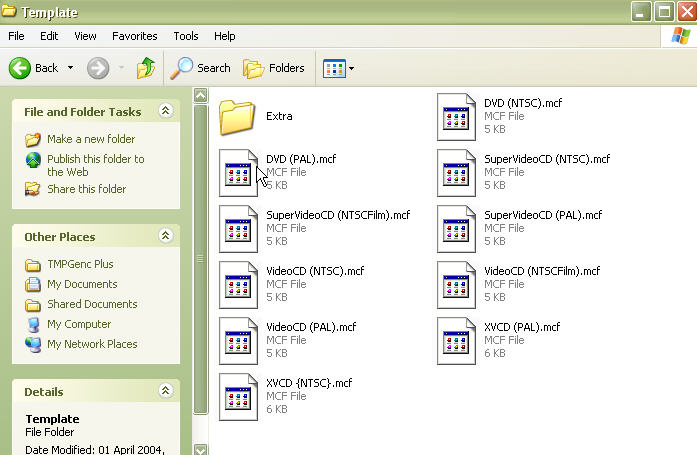Click the greyed Forward arrow icon
The width and height of the screenshot is (697, 455).
98,68
